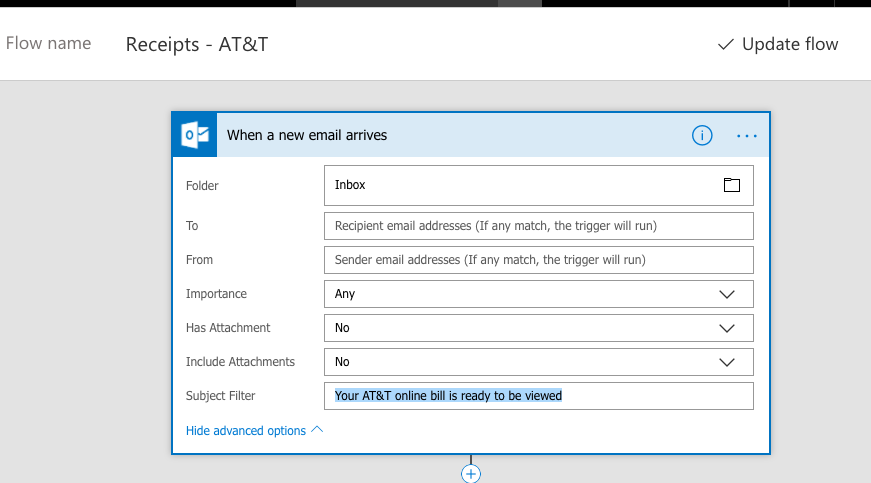Click the Folder field showing Inbox
The width and height of the screenshot is (871, 483).
(539, 185)
